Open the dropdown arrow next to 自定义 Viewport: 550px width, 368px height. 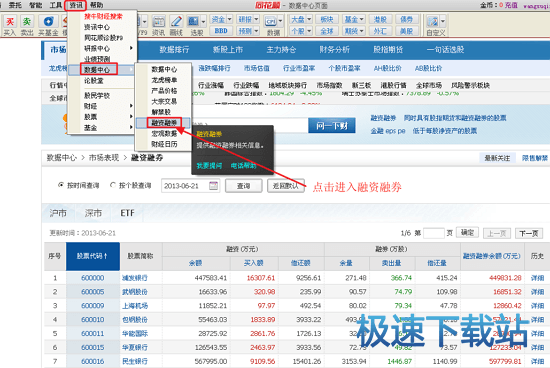pyautogui.click(x=443, y=21)
